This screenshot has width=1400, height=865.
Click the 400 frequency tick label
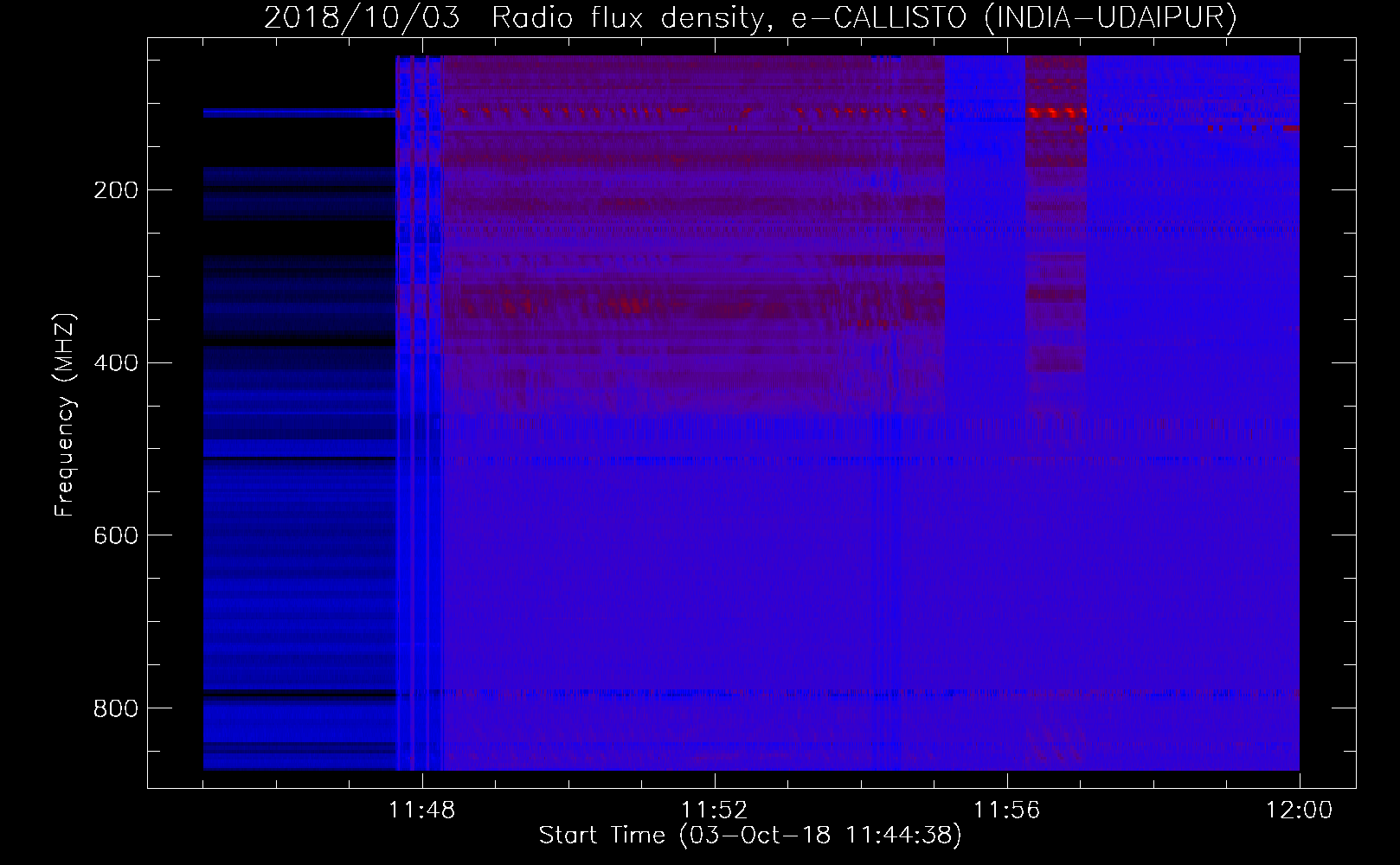(x=115, y=362)
